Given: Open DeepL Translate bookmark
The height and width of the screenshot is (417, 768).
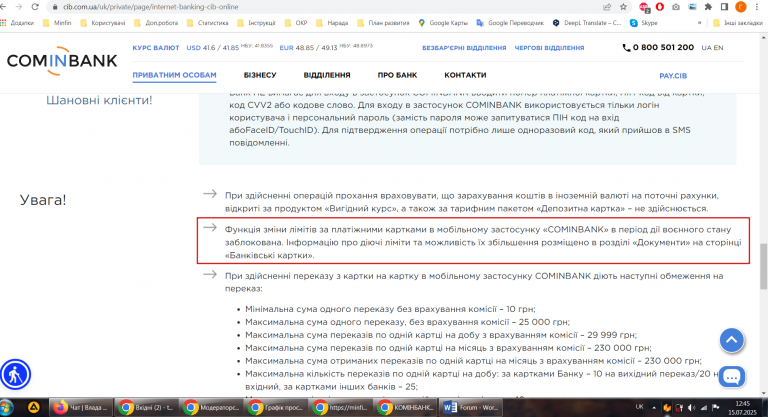Looking at the screenshot, I should pos(587,23).
